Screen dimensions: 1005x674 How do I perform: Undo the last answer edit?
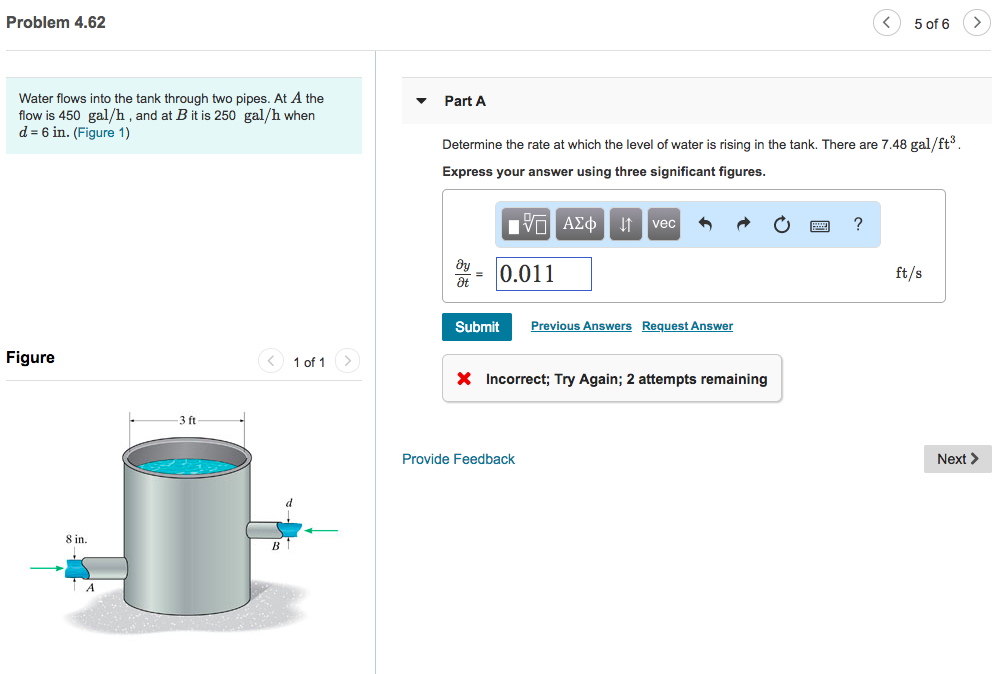tap(705, 224)
